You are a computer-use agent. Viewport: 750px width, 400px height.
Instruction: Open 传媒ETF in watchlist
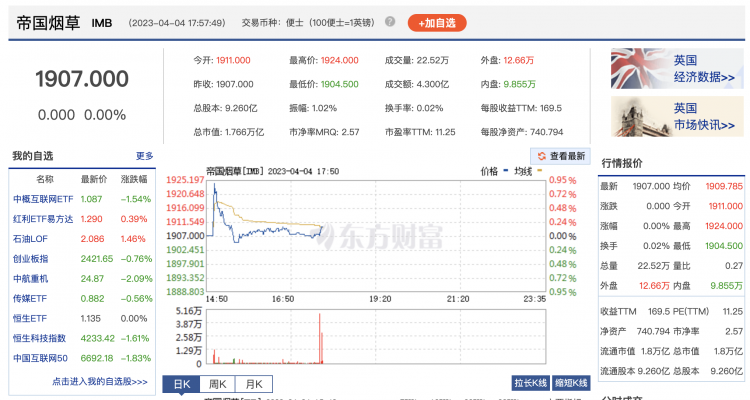point(30,299)
